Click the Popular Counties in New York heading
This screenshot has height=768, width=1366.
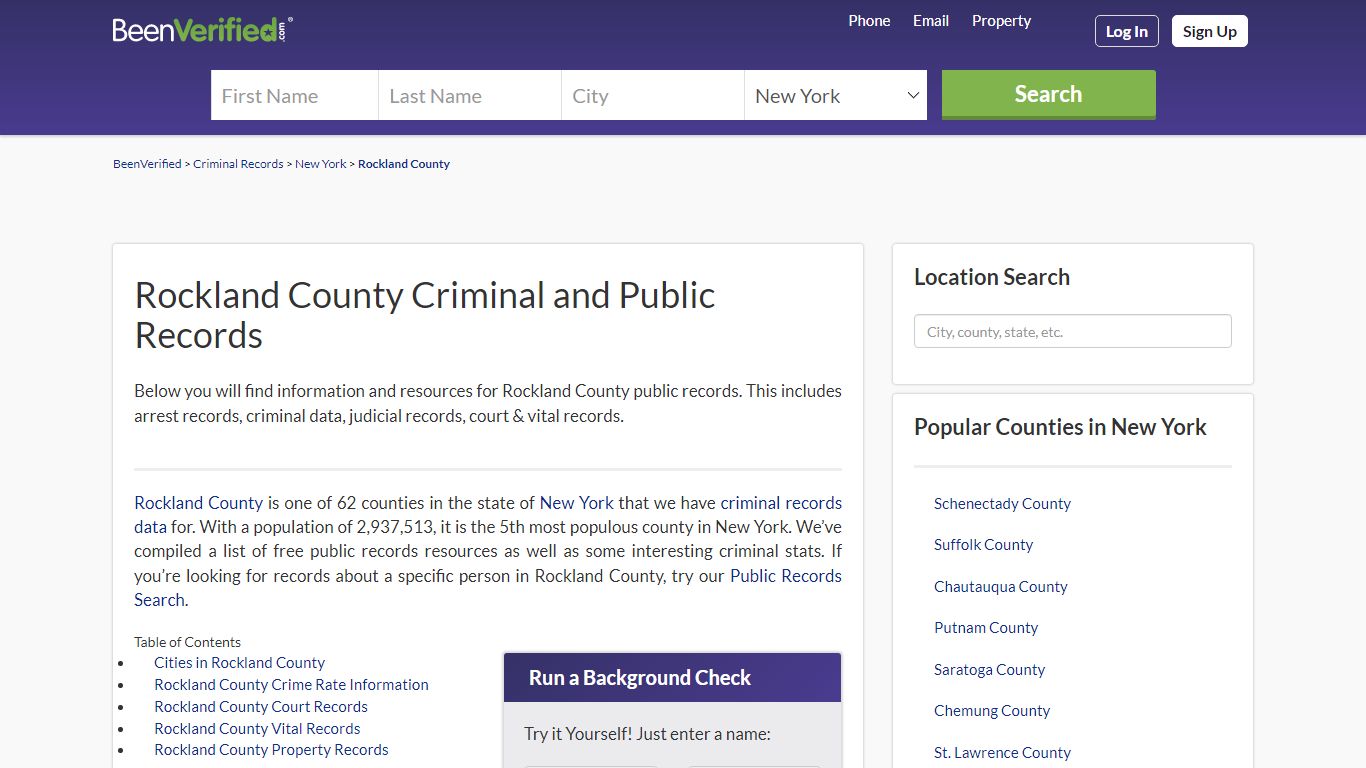pos(1060,427)
